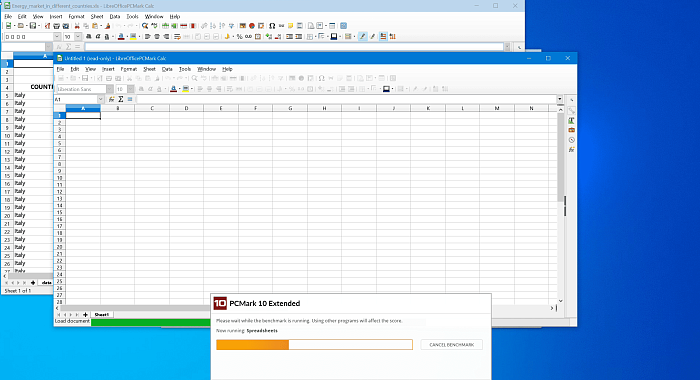The image size is (700, 380).
Task: Add a new sheet in Energy_market window
Action: pyautogui.click(x=33, y=283)
